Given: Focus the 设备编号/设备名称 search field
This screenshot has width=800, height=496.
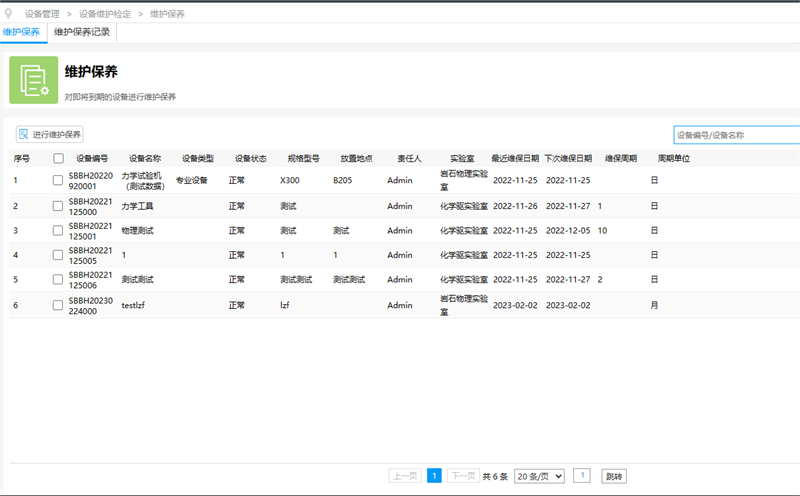Looking at the screenshot, I should pyautogui.click(x=736, y=134).
